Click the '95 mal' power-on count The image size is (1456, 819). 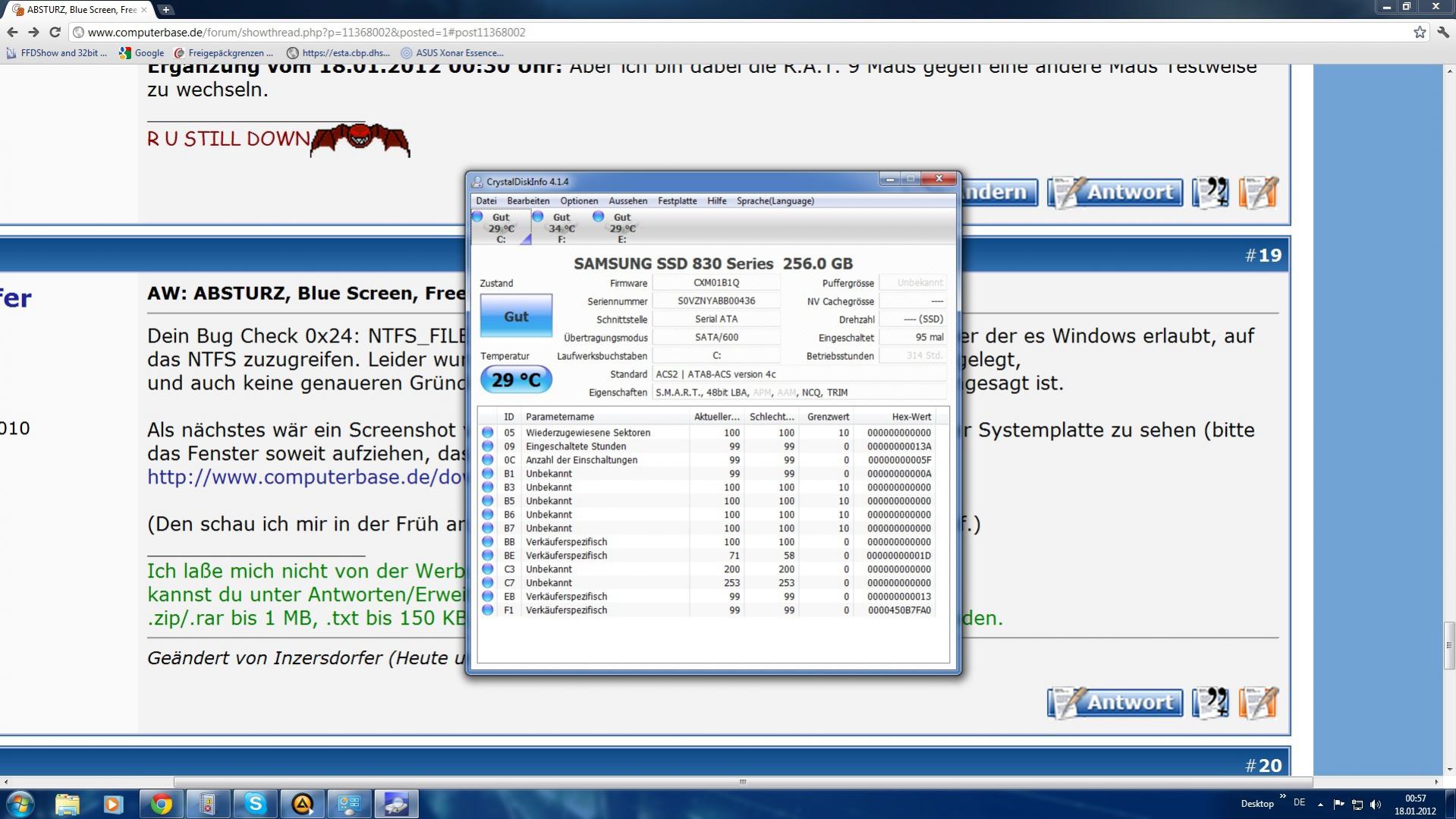tap(913, 338)
